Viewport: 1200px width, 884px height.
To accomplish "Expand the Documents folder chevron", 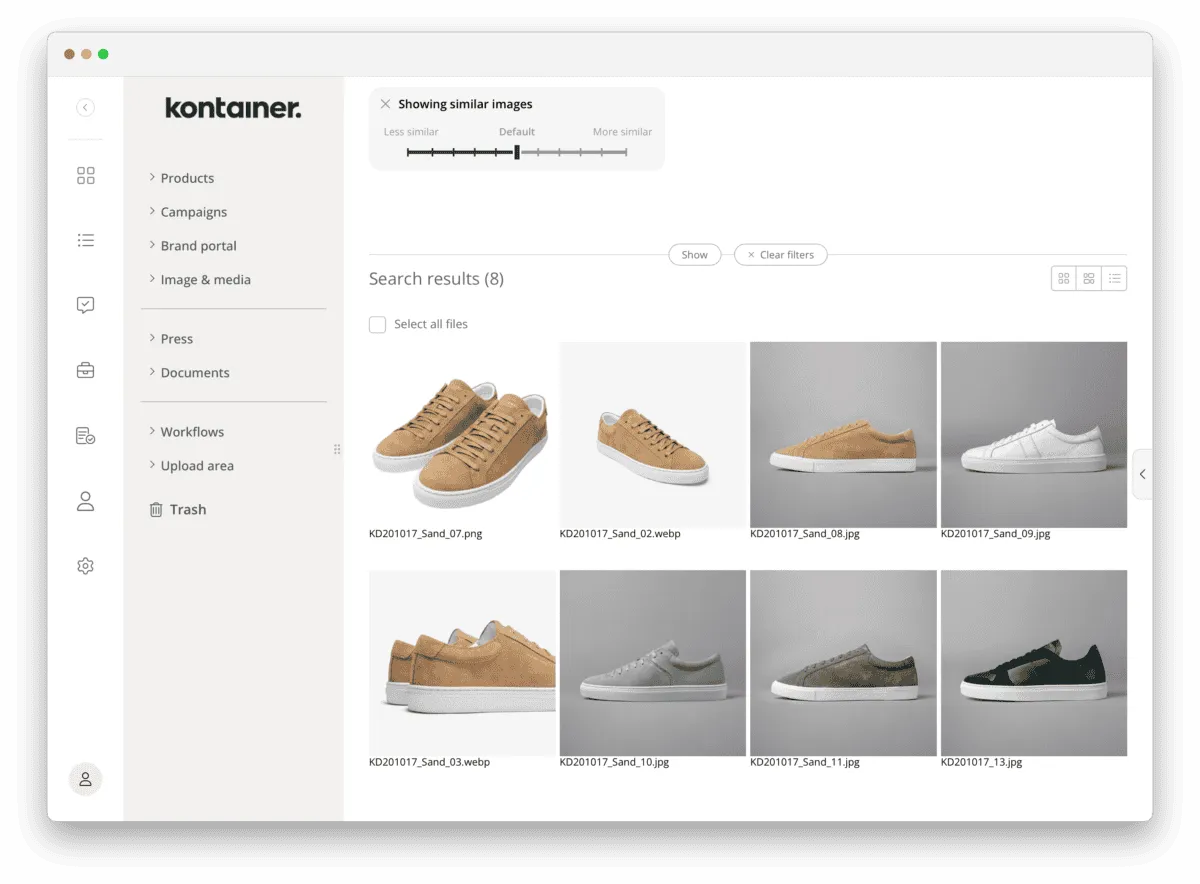I will click(x=152, y=373).
